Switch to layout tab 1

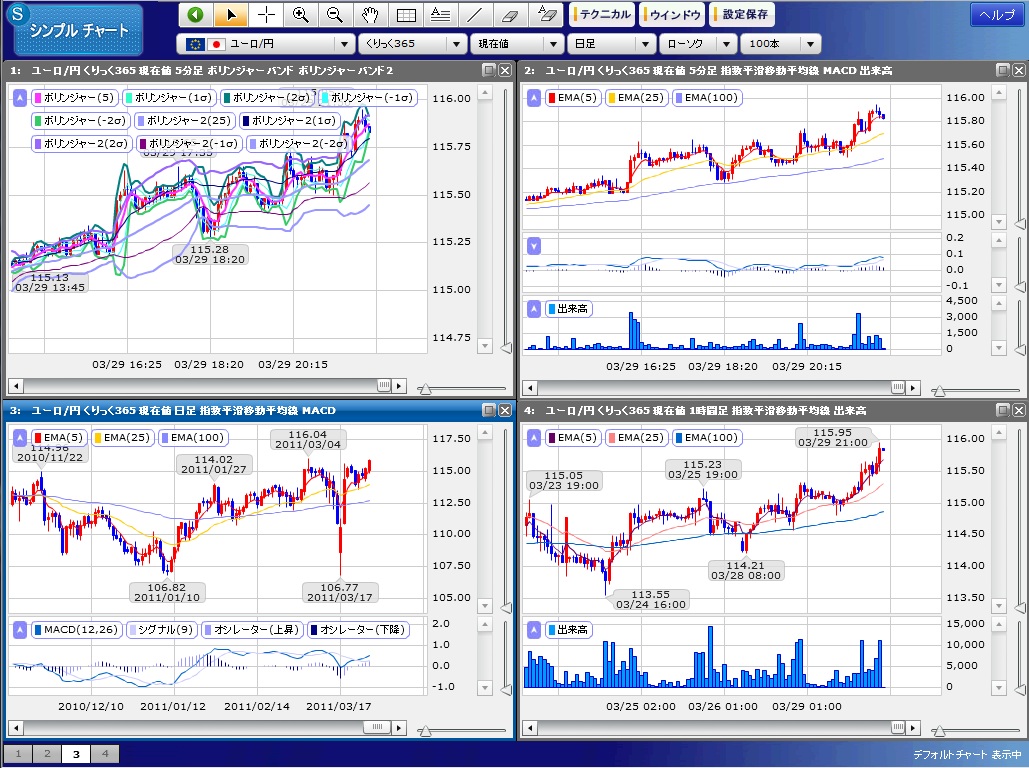(x=17, y=754)
